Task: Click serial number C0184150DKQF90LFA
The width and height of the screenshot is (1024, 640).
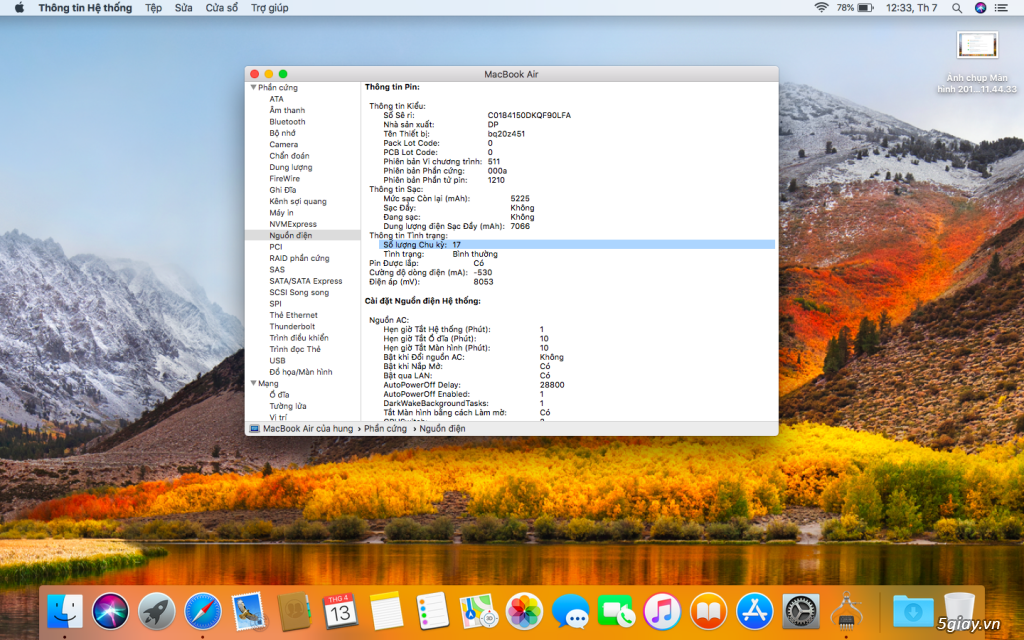Action: 529,116
